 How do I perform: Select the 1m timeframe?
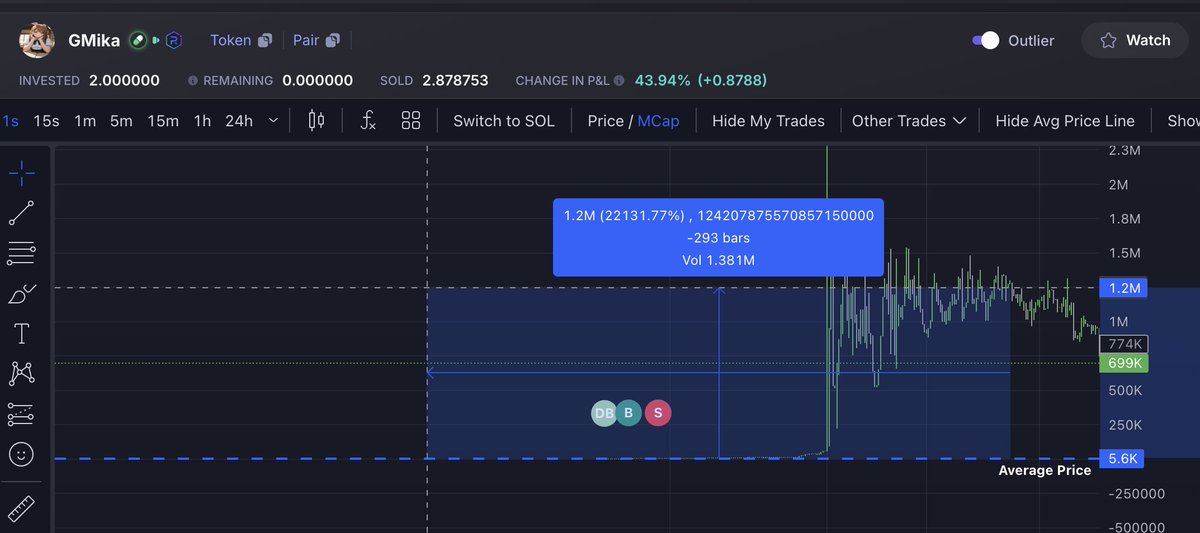85,121
